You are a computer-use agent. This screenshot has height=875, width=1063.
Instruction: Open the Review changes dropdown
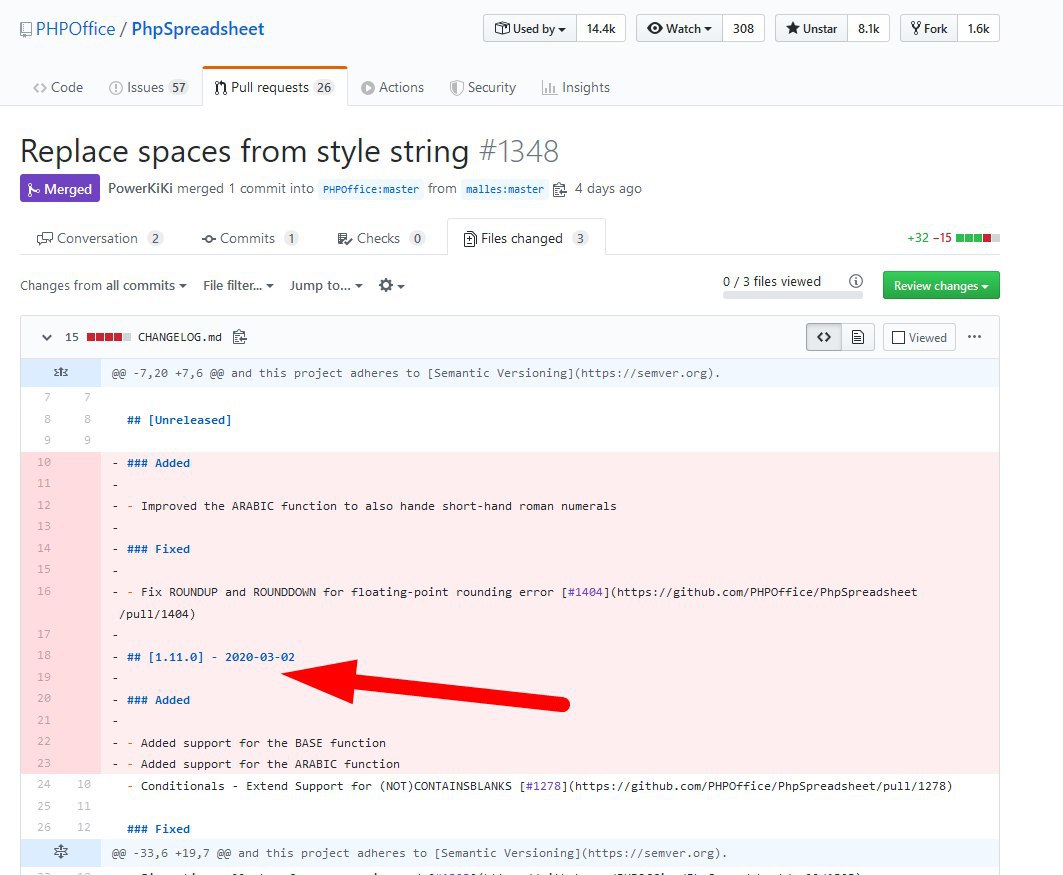pos(941,285)
